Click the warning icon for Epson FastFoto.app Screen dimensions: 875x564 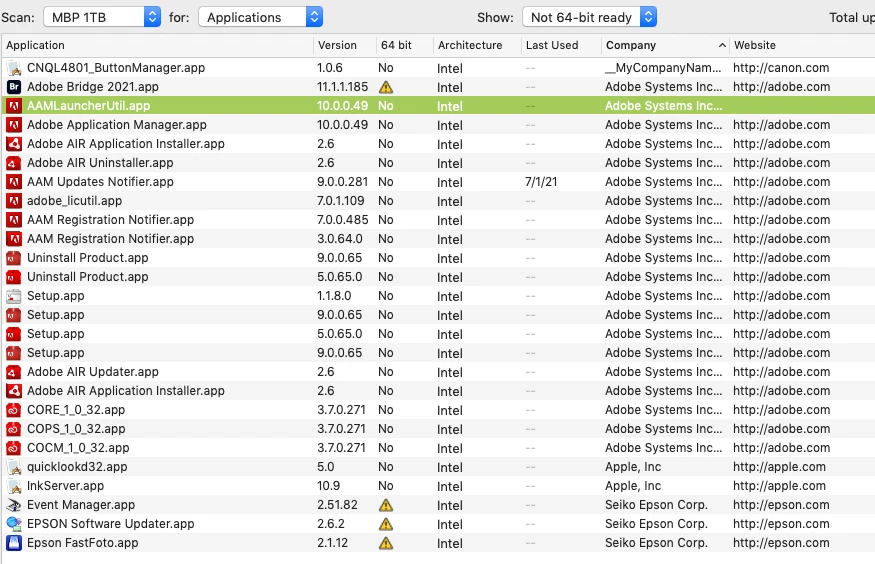[386, 543]
